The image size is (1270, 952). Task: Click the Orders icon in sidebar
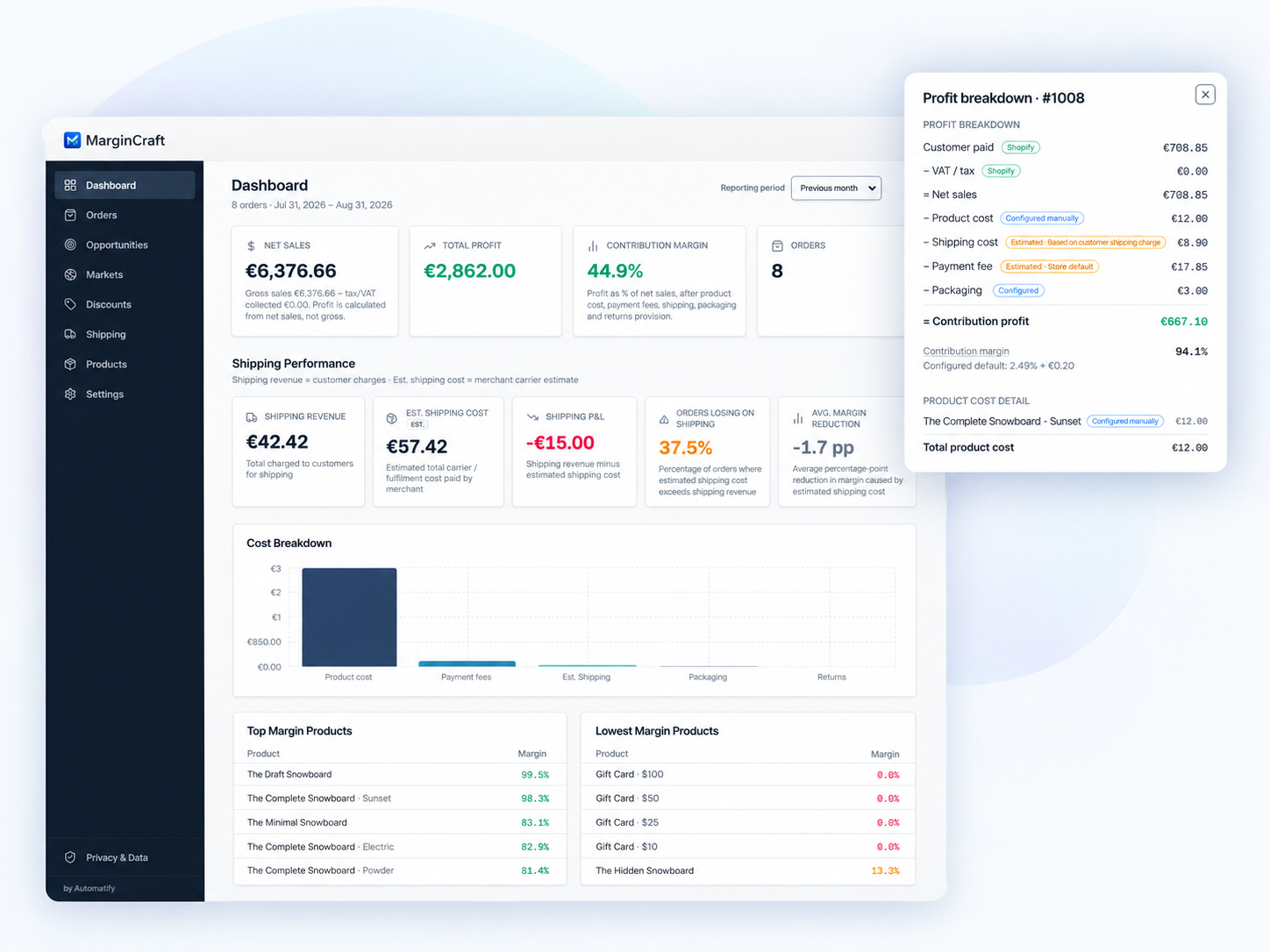point(70,215)
